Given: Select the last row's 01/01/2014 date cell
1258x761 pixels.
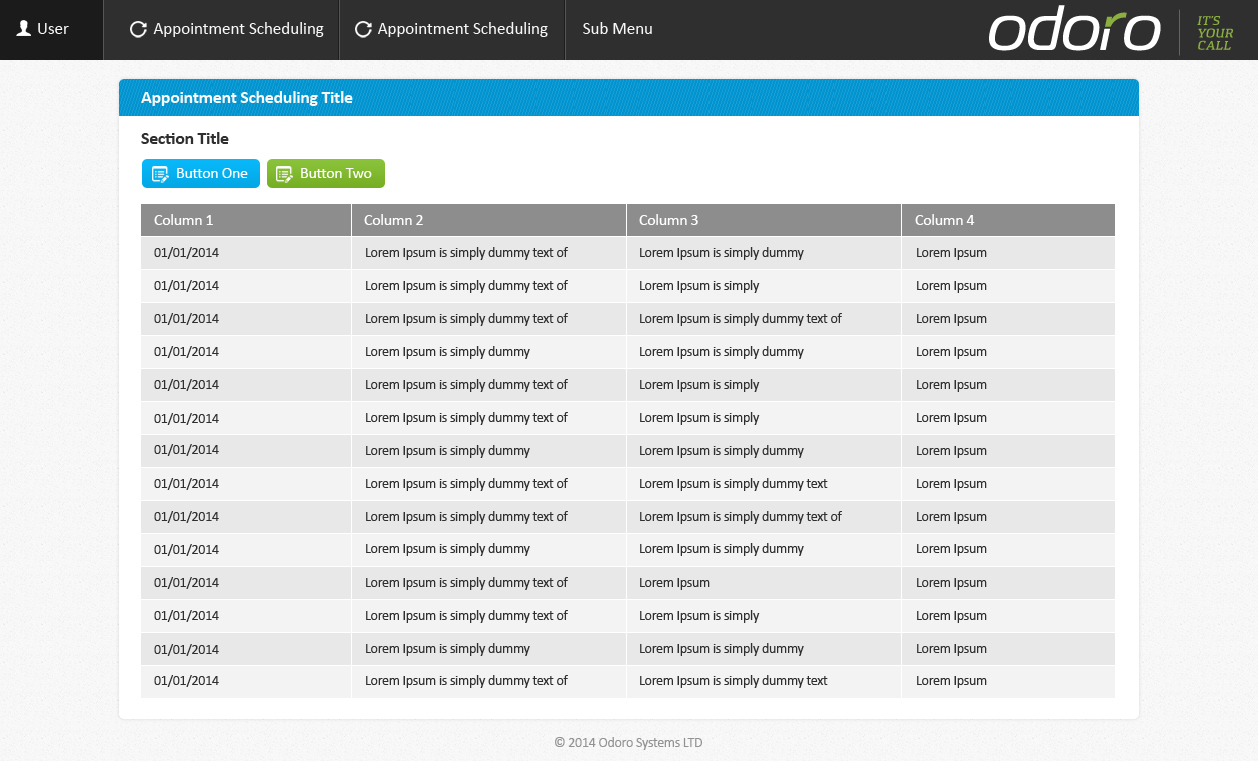Looking at the screenshot, I should [x=186, y=681].
